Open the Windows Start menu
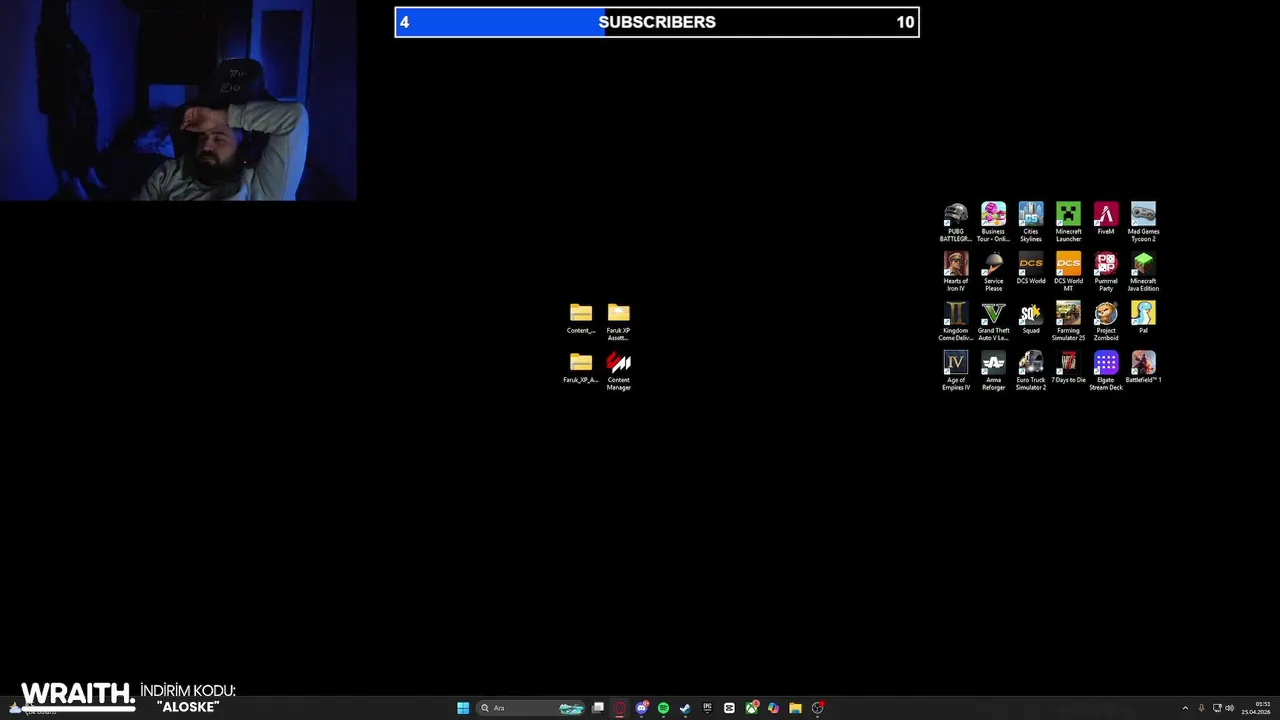Image resolution: width=1280 pixels, height=720 pixels. click(x=463, y=708)
